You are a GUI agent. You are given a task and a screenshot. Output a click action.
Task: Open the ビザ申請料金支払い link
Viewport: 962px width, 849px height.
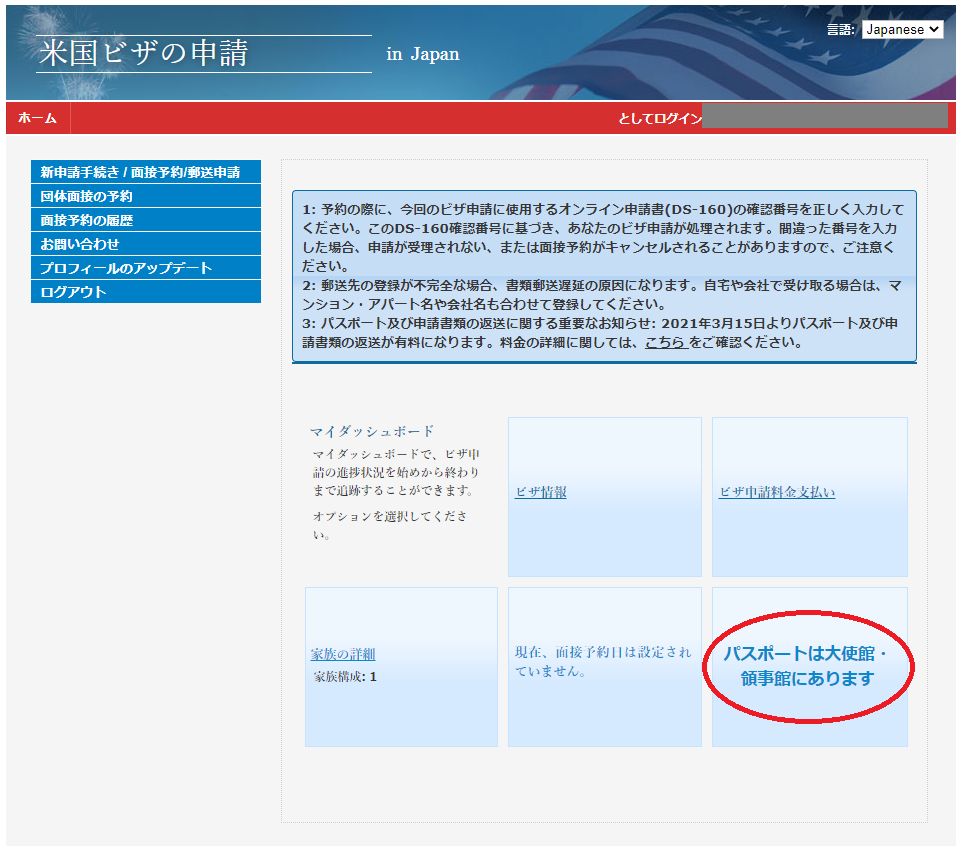(x=777, y=492)
